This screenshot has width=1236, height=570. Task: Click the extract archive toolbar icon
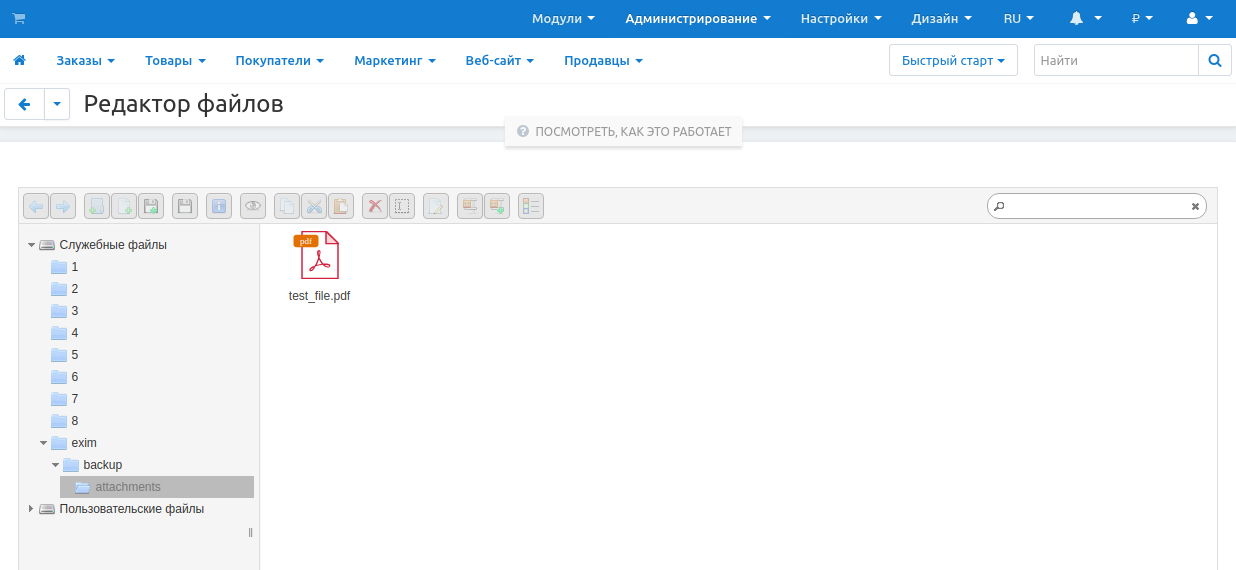point(470,206)
